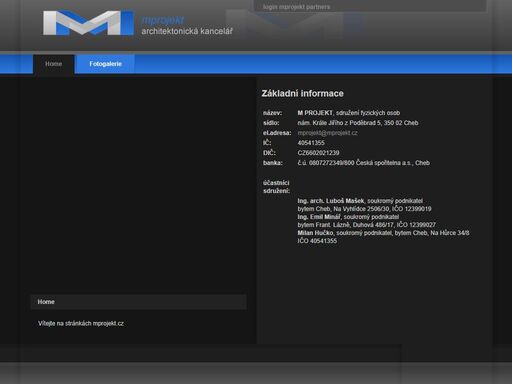Viewport: 512px width, 384px height.
Task: Select the line bytem Frant. Lázně, Duhová
Action: tap(366, 225)
